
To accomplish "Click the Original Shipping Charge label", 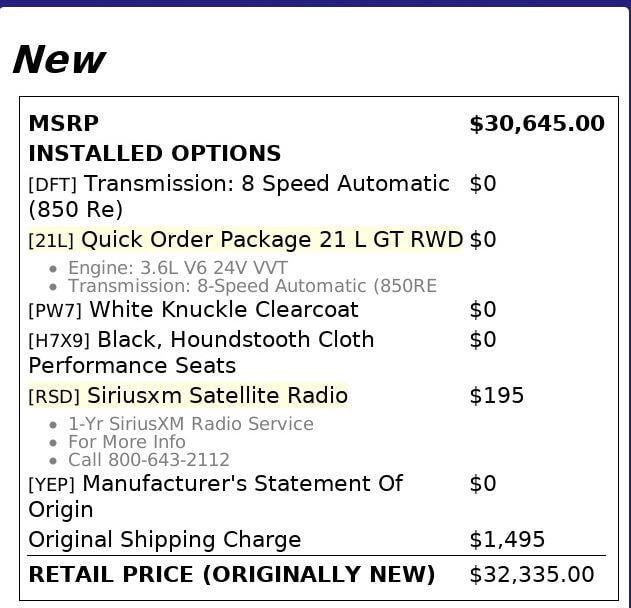I will coord(165,540).
